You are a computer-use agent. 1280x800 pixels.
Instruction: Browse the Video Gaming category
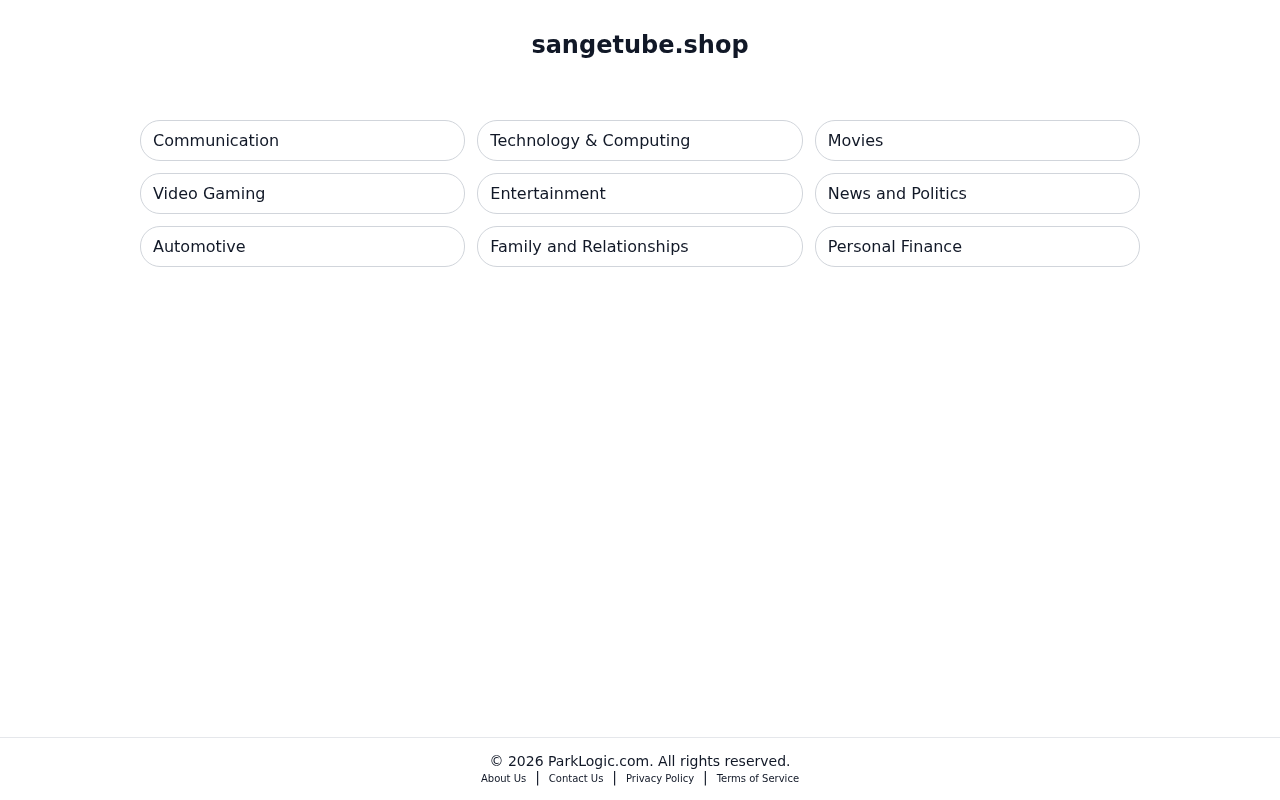[x=302, y=193]
